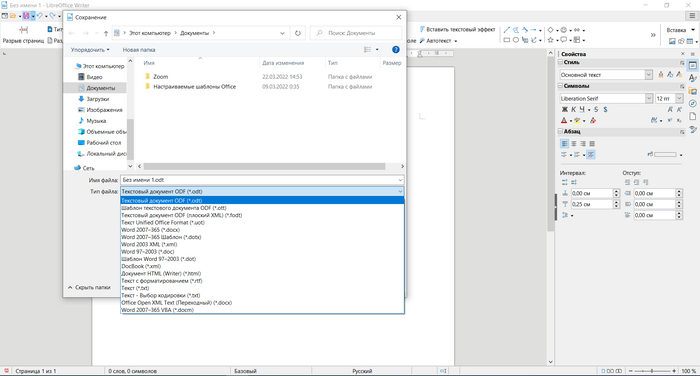Screen dimensions: 700x376
Task: Toggle underline Ч in sidebar
Action: tap(582, 109)
